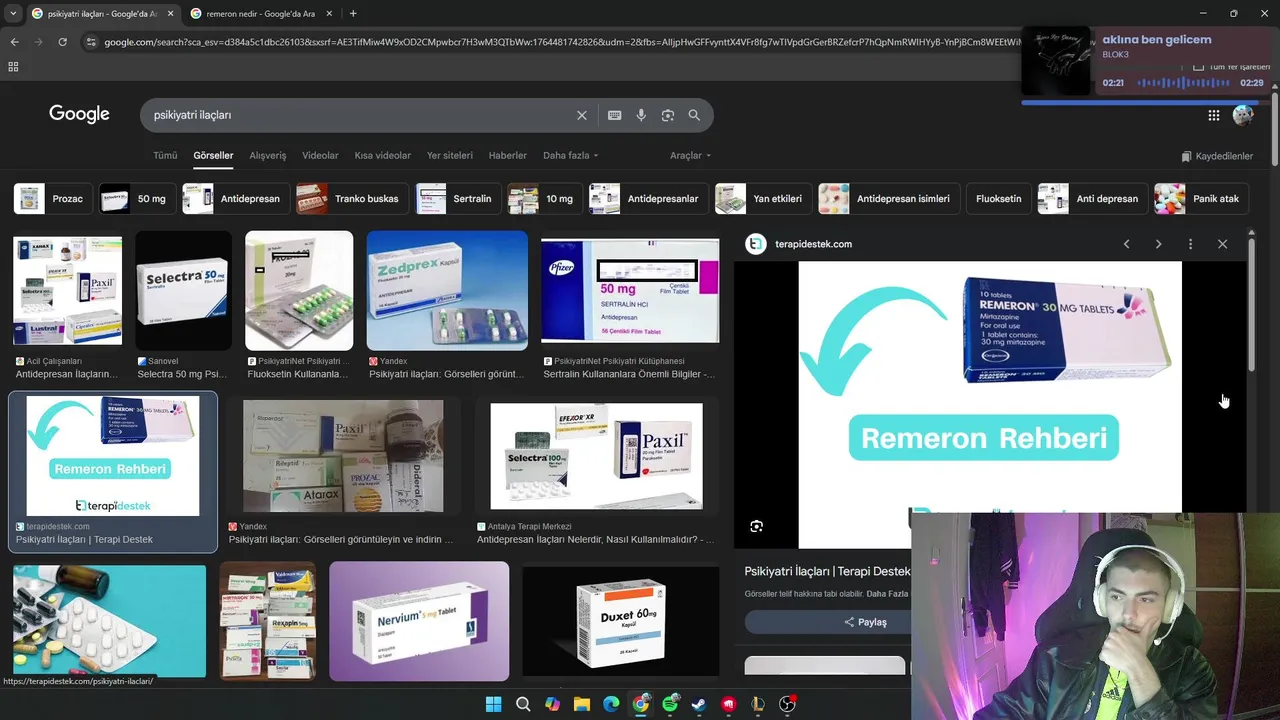Screen dimensions: 1280x720
Task: Expand the Daha fazla menu
Action: pos(570,156)
